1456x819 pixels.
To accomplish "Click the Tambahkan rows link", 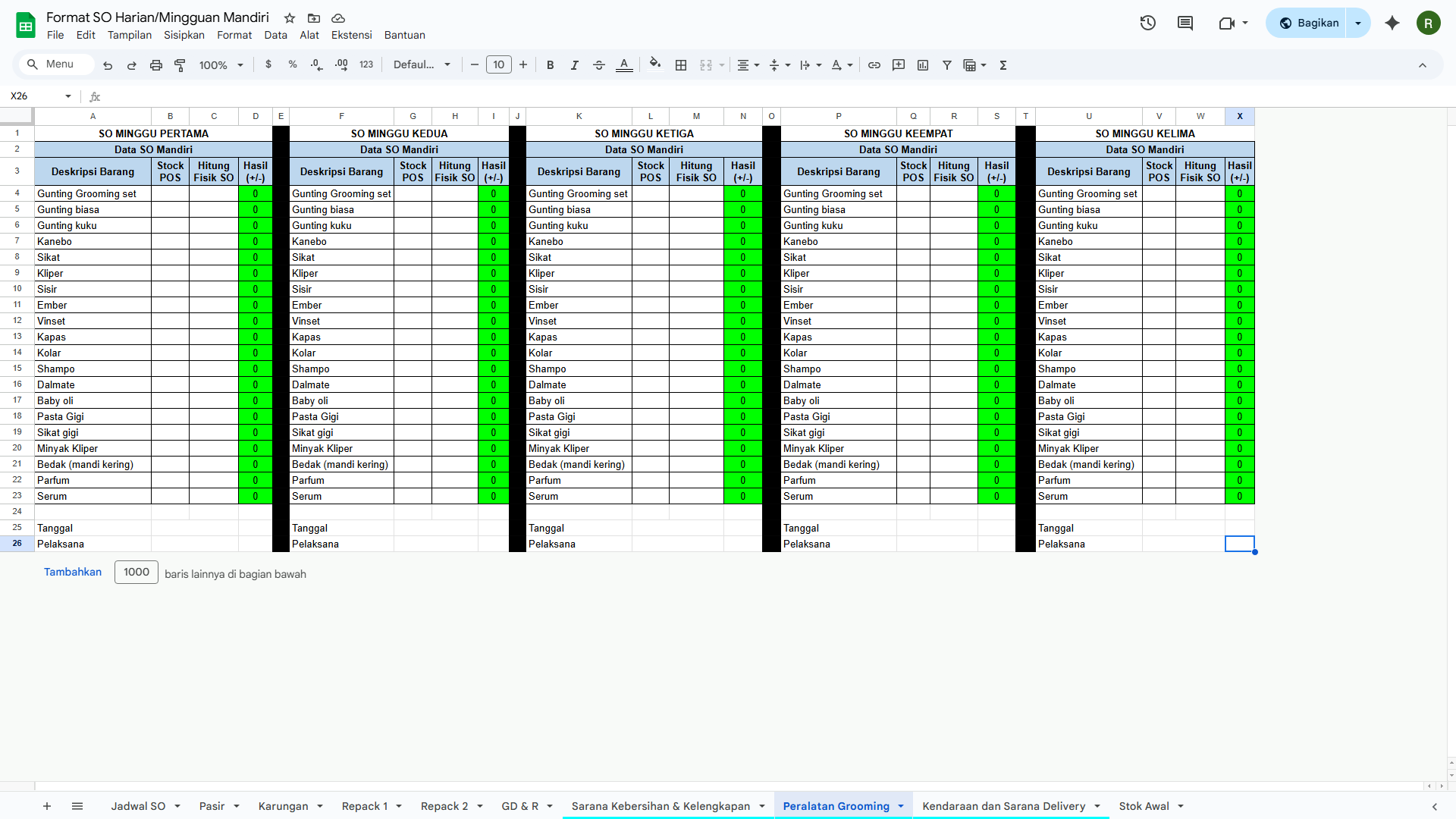I will pos(73,572).
